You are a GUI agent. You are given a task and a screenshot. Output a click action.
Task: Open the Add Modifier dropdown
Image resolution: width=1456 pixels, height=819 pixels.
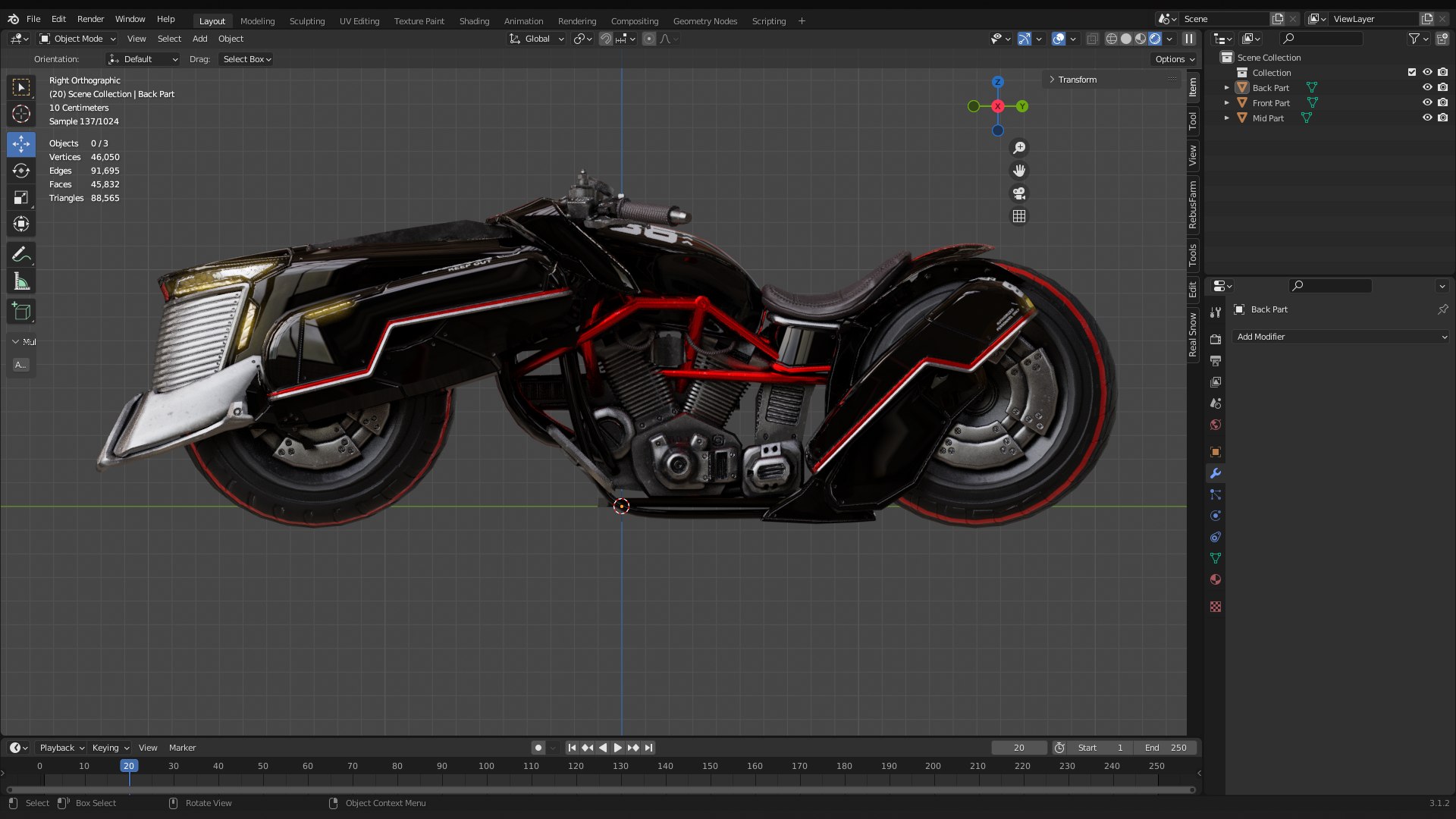[1341, 337]
